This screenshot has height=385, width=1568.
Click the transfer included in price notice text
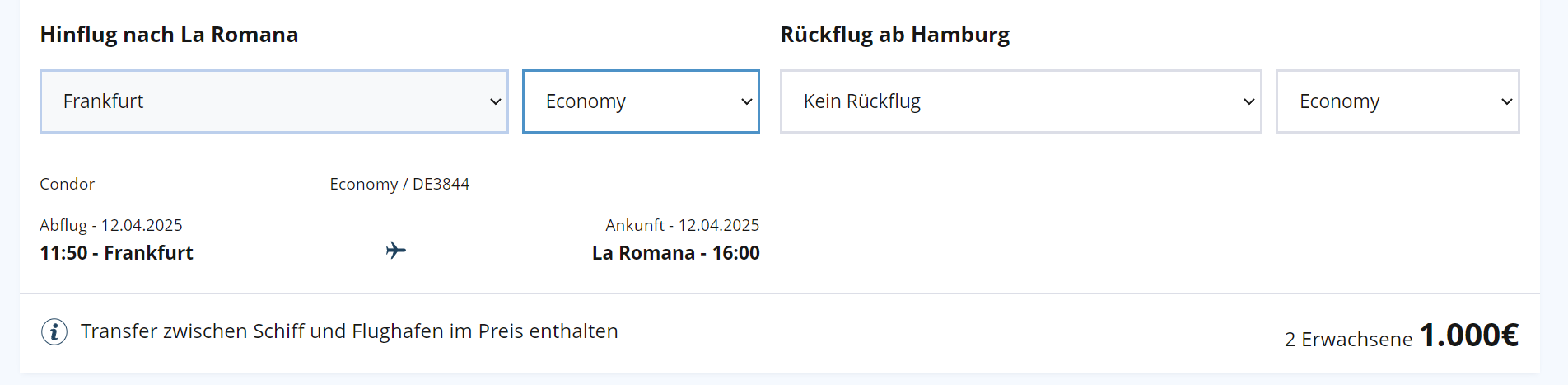click(349, 331)
